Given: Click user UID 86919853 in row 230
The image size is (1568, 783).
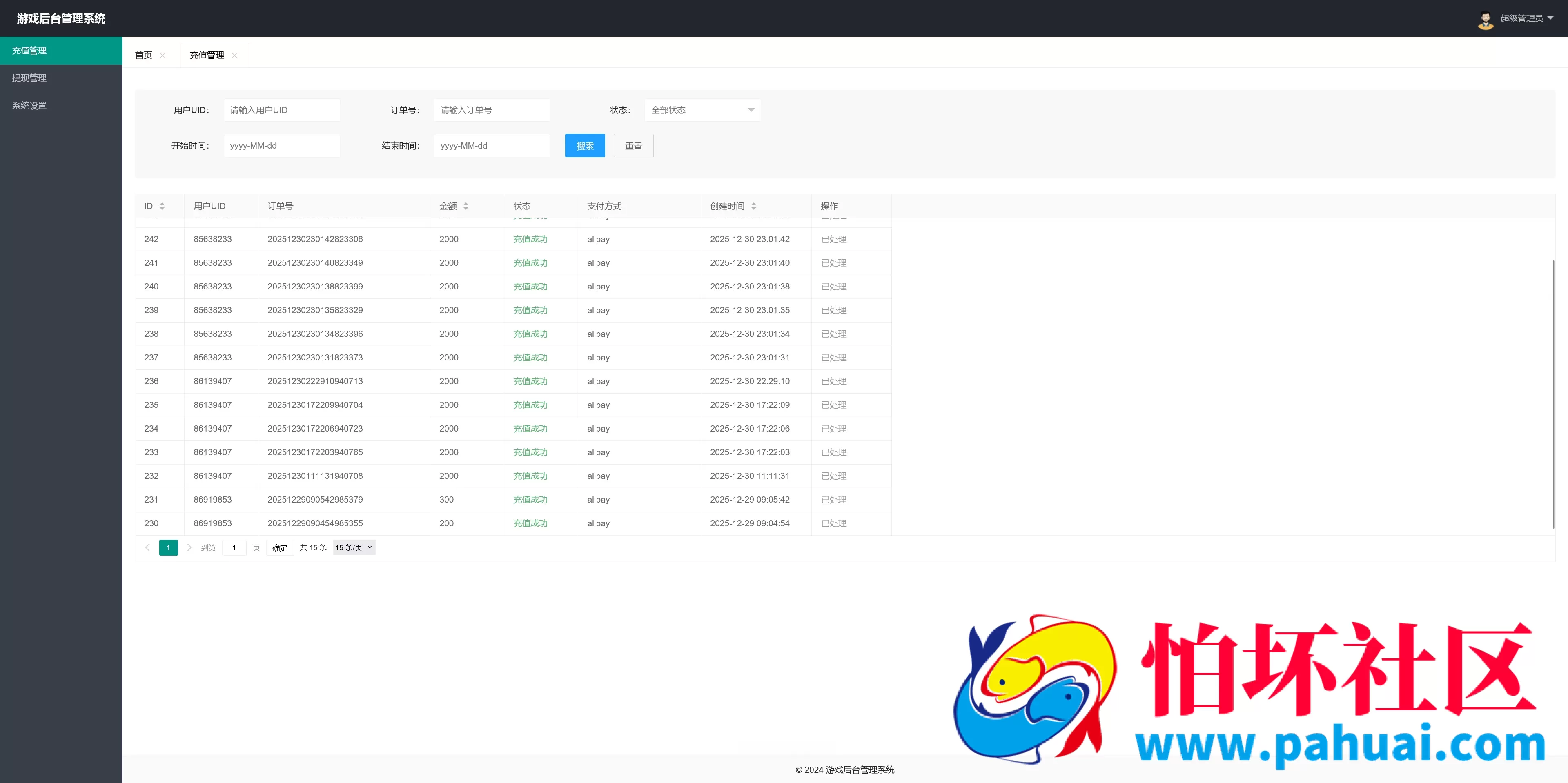Looking at the screenshot, I should pos(212,524).
